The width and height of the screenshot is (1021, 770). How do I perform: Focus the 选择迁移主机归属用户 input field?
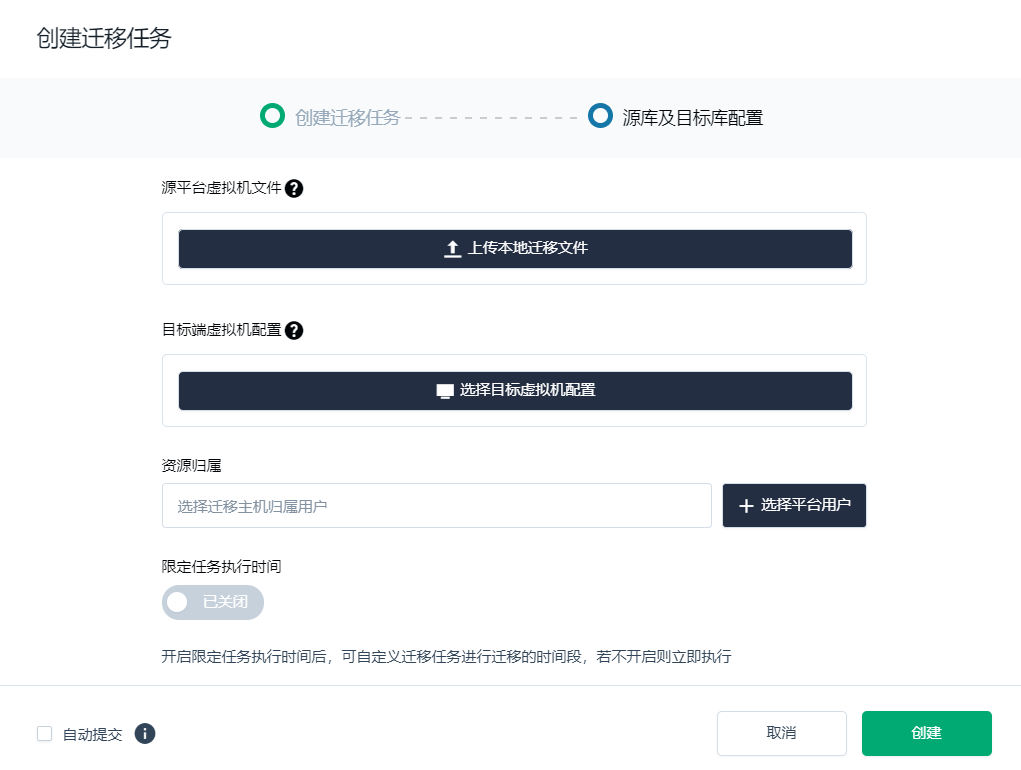click(436, 506)
